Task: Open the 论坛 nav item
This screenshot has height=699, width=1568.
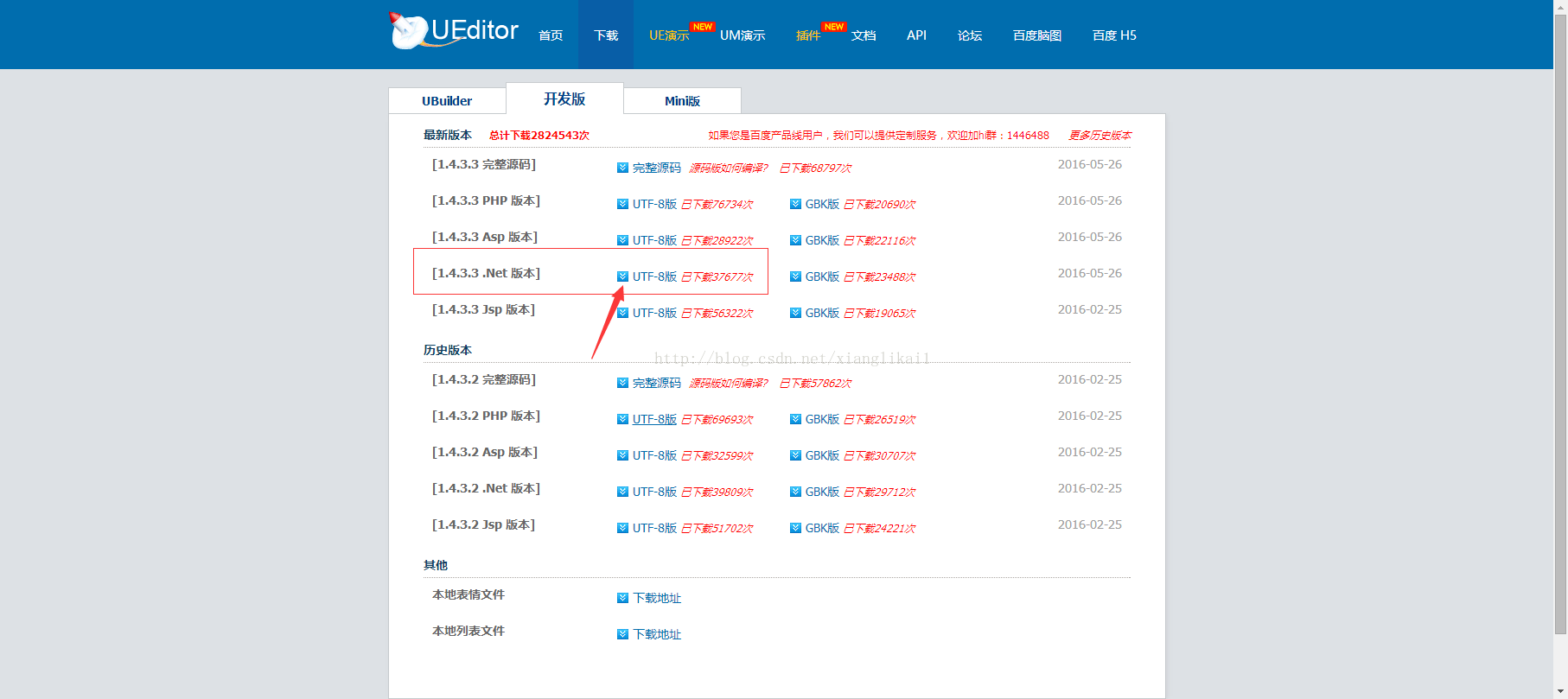Action: [970, 35]
